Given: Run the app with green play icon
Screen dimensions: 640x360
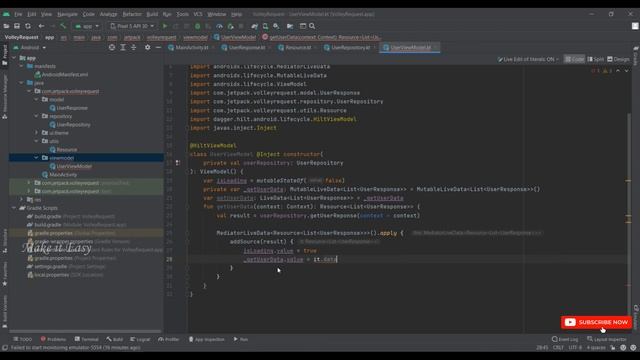Looking at the screenshot, I should pyautogui.click(x=164, y=26).
